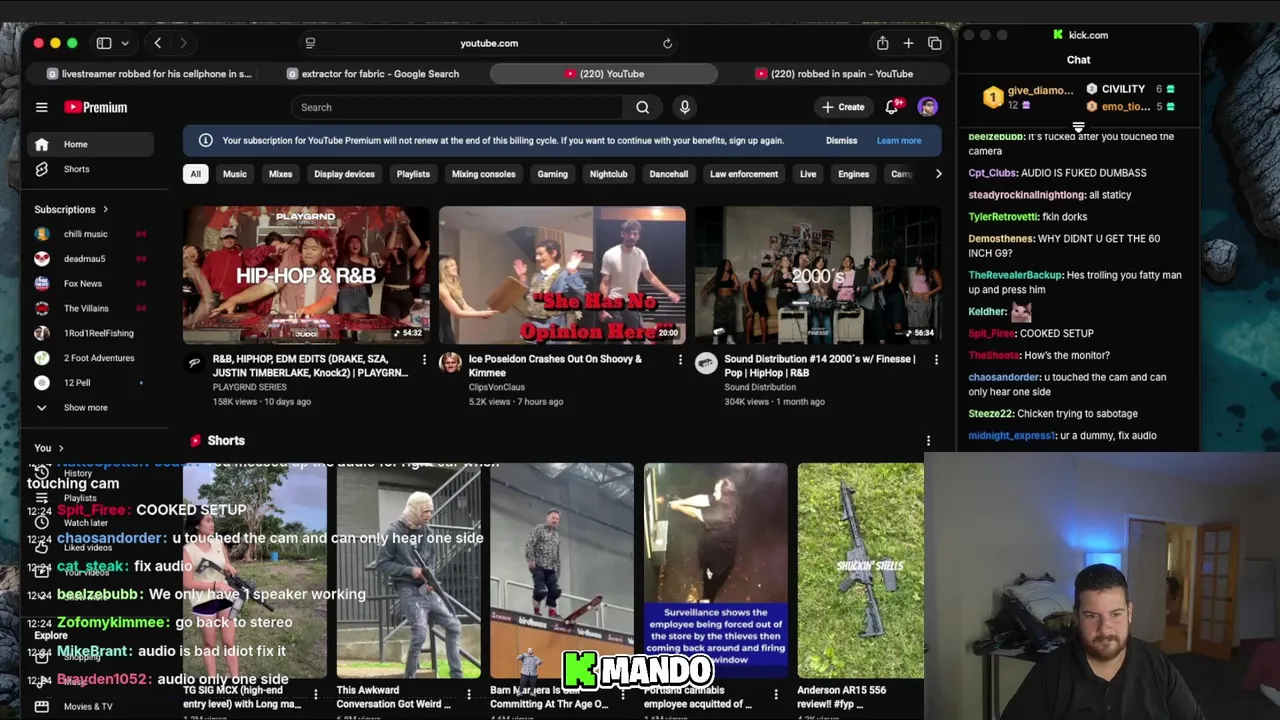Select the Display devices chip
Viewport: 1280px width, 720px height.
344,174
